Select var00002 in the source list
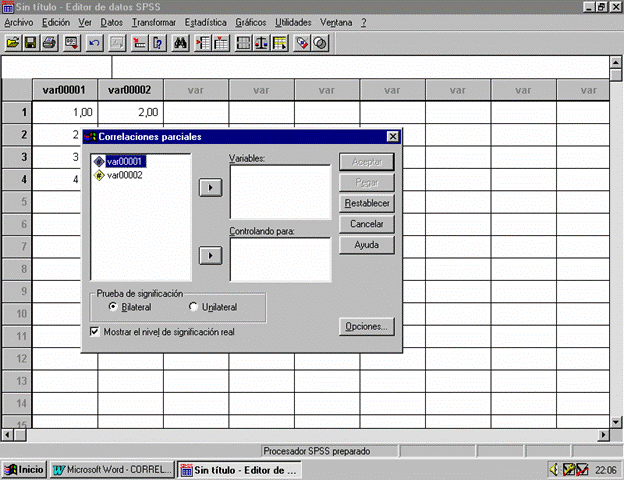This screenshot has width=624, height=480. [125, 175]
